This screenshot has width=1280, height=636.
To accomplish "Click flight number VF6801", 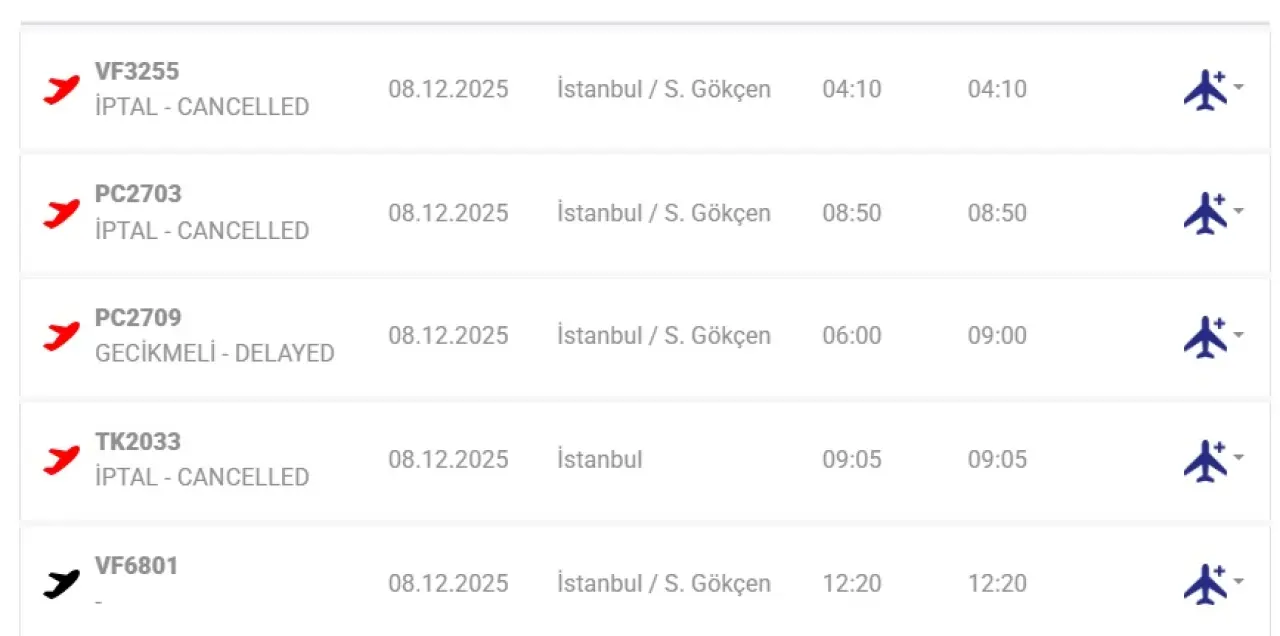I will 137,566.
